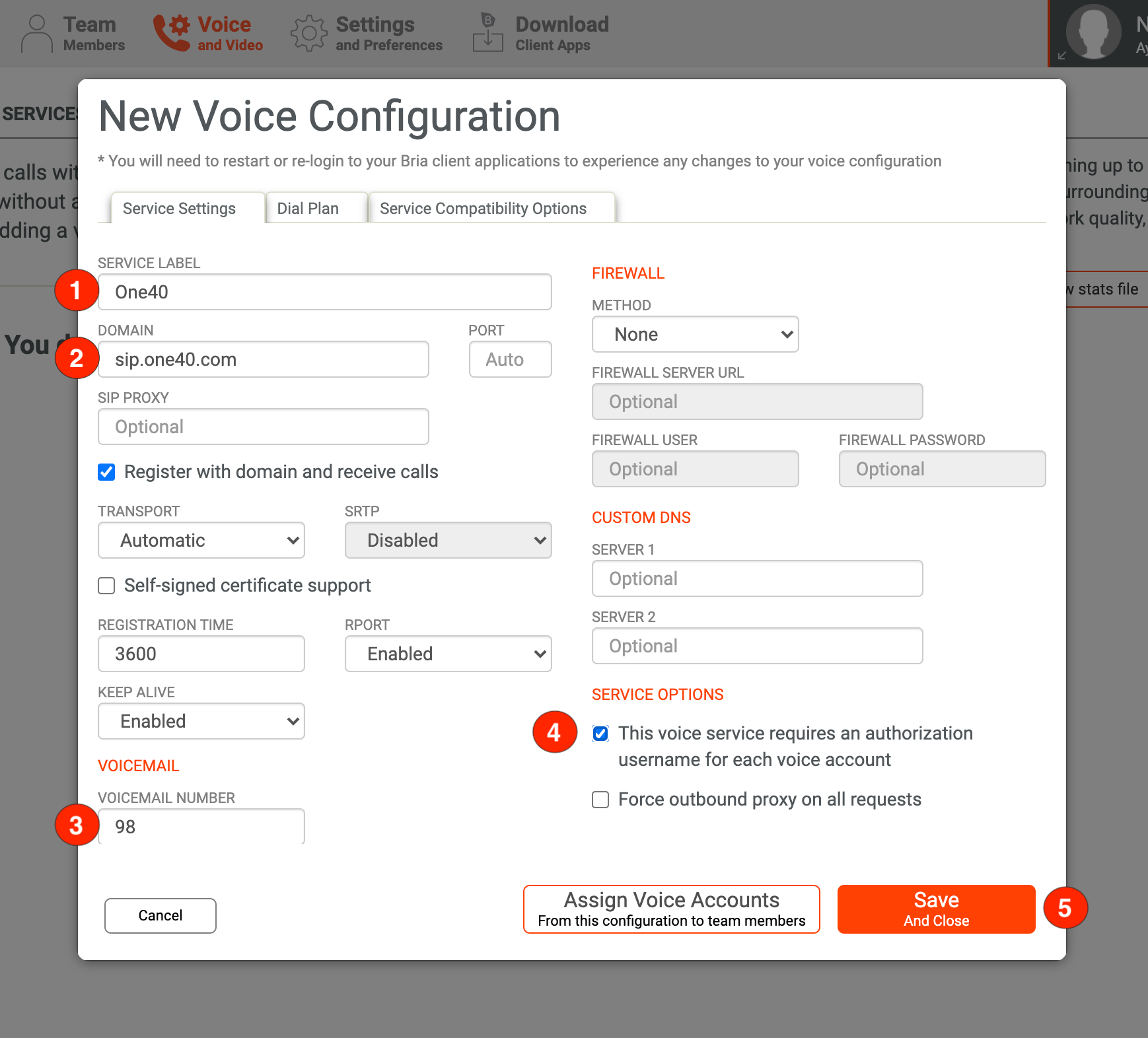1148x1038 pixels.
Task: Click Assign Voice Accounts
Action: [x=670, y=909]
